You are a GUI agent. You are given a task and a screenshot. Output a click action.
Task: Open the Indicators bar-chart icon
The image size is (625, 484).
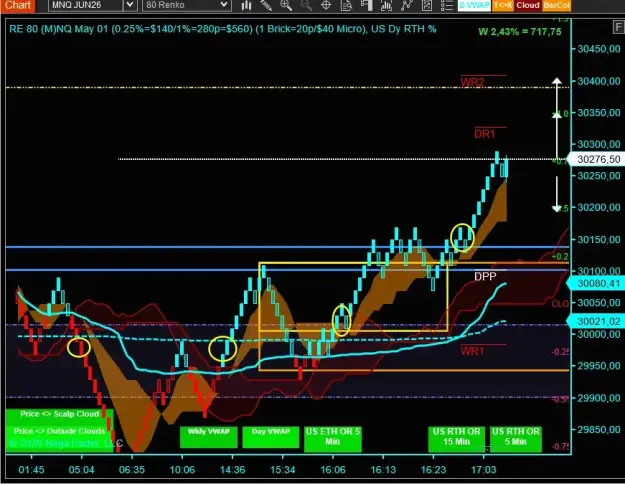386,5
